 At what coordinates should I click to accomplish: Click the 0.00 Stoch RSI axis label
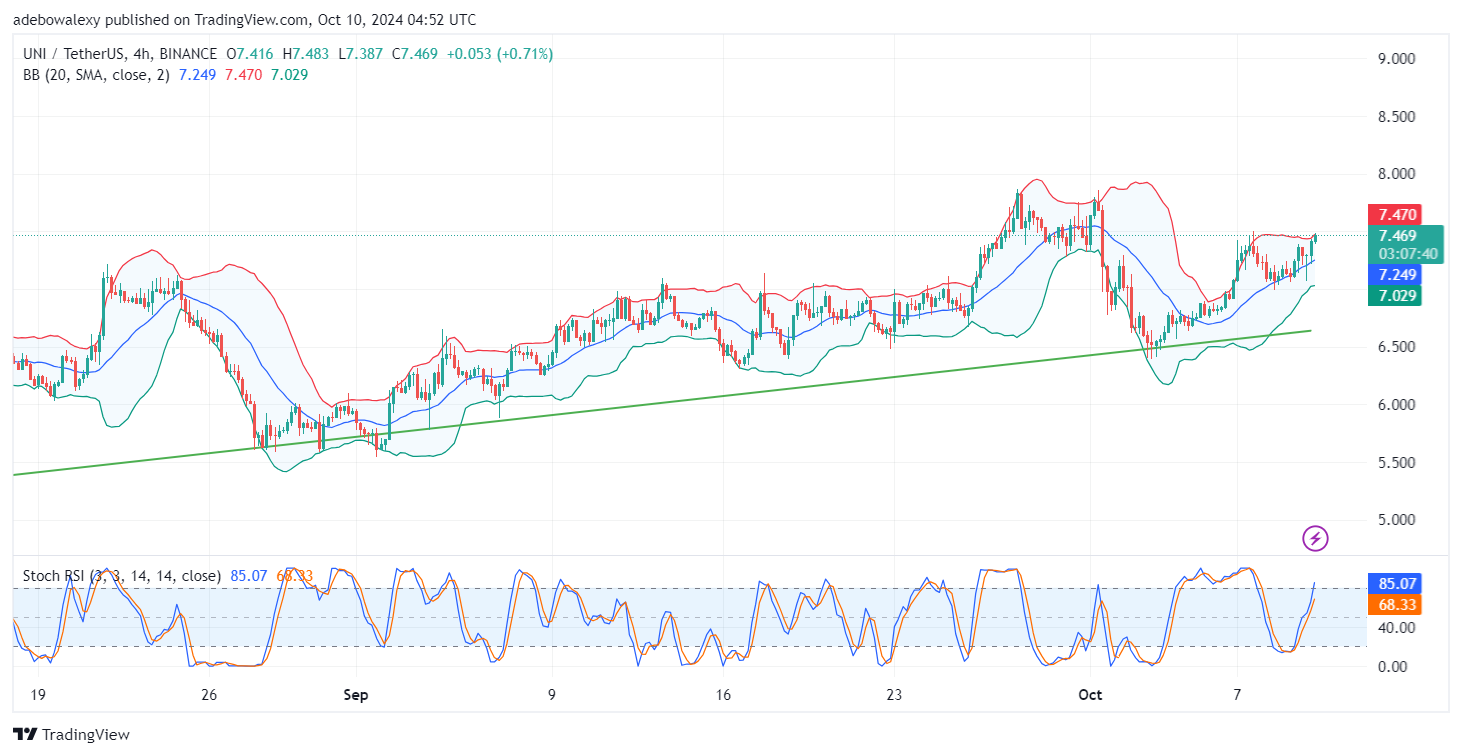pos(1395,667)
